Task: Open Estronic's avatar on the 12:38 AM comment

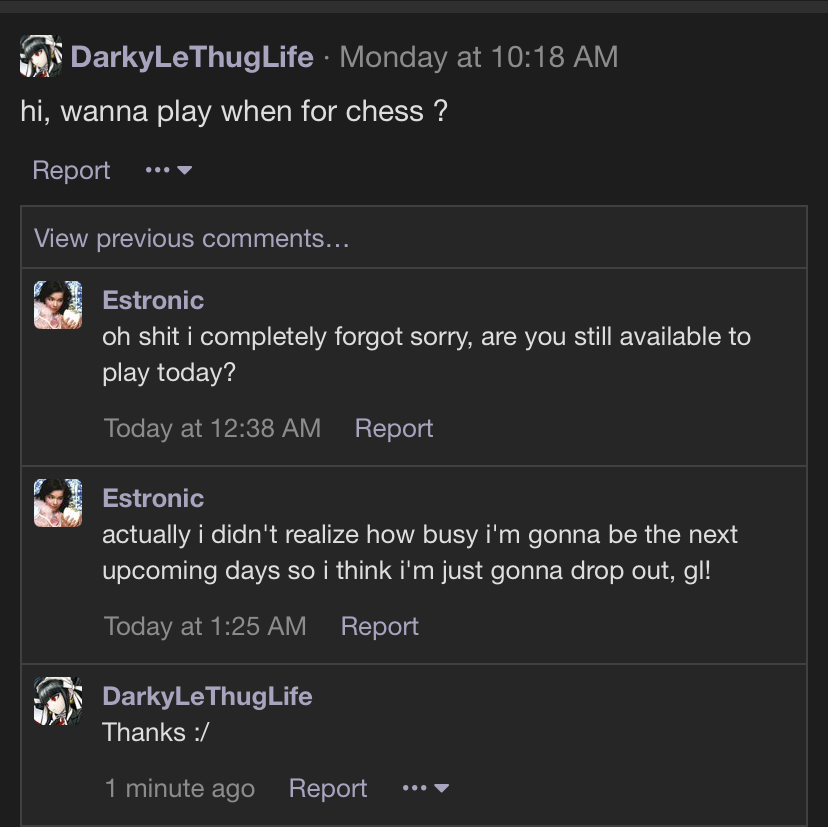Action: pos(58,305)
